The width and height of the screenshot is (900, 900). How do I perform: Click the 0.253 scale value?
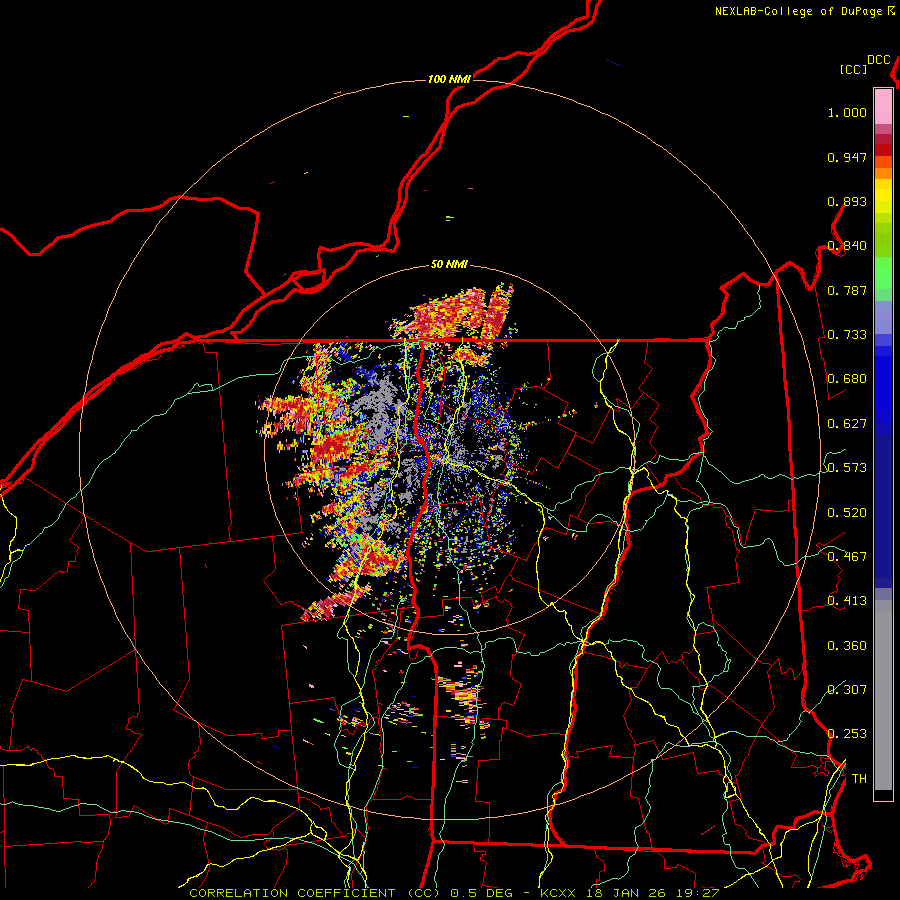click(x=847, y=734)
